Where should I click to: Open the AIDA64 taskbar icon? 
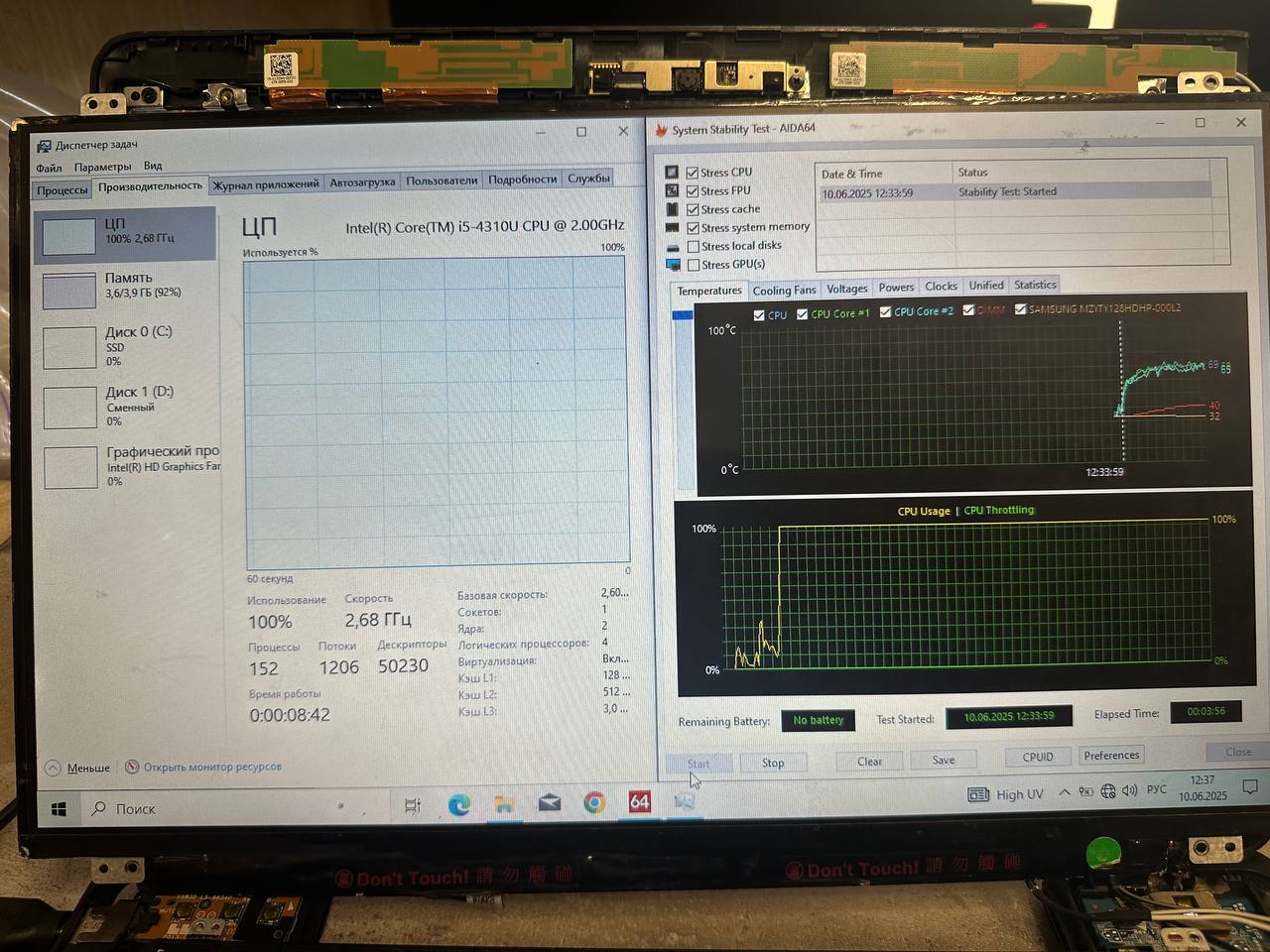pos(640,801)
